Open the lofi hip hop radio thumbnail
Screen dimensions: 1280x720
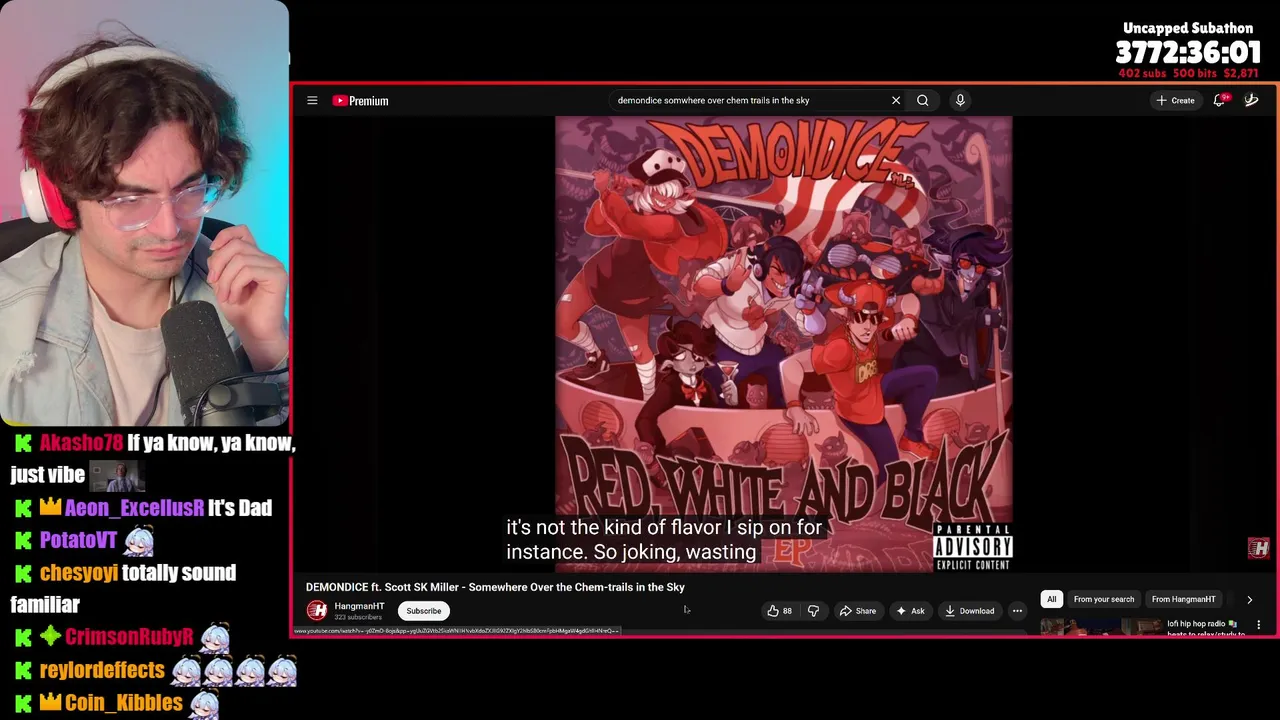pyautogui.click(x=1100, y=627)
